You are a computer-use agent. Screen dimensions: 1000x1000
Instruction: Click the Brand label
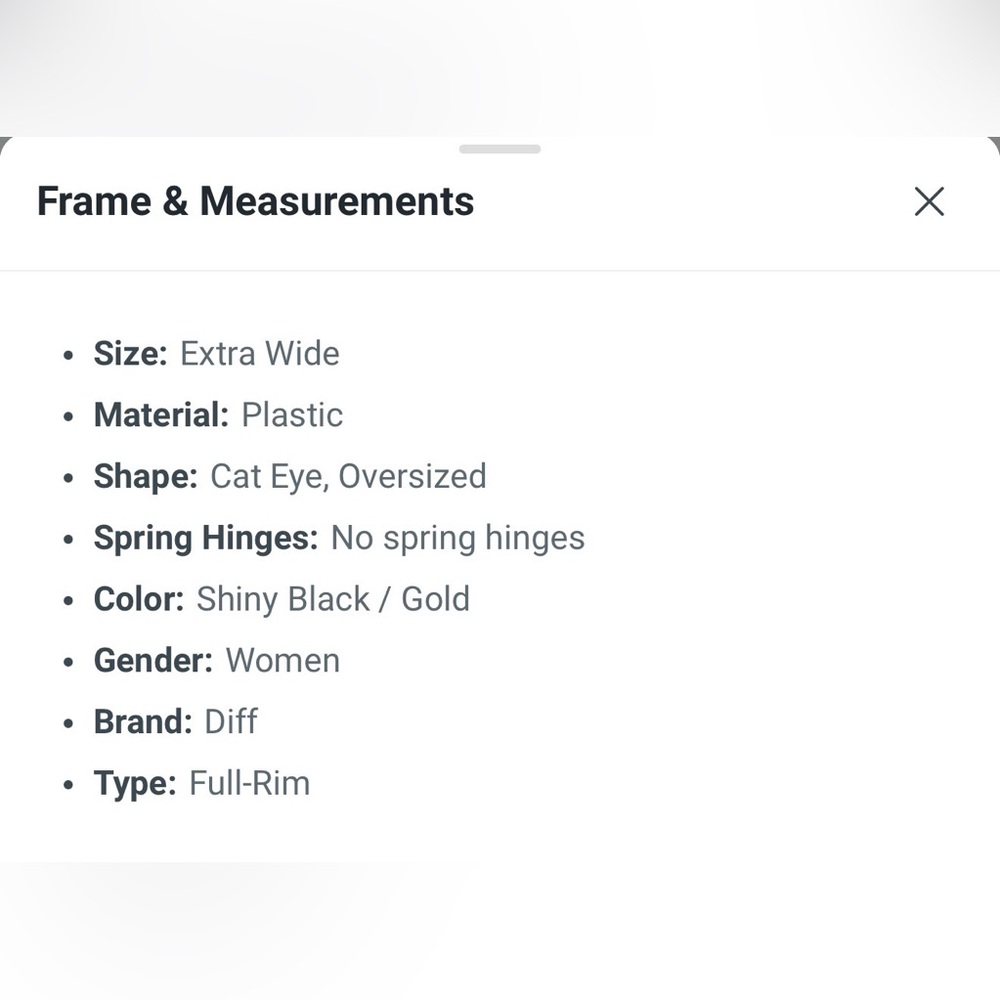[142, 721]
